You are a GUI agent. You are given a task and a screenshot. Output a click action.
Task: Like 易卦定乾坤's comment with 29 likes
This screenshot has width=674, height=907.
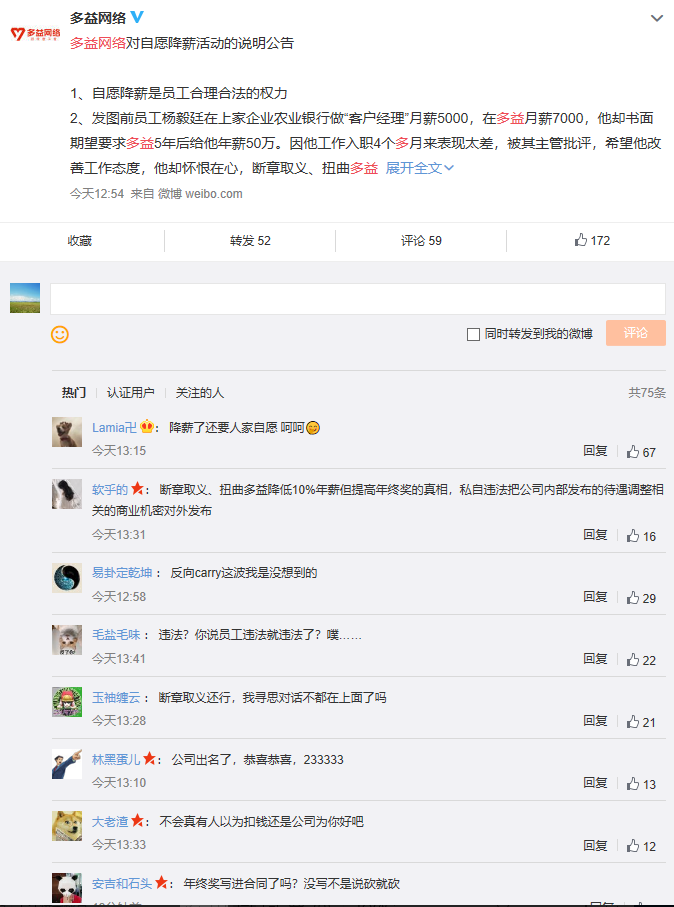[x=641, y=598]
